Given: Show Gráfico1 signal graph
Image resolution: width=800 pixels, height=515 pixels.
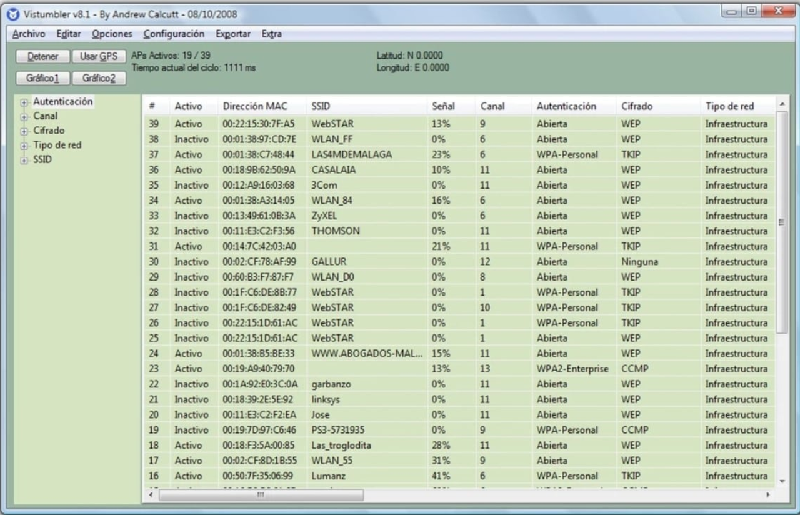Looking at the screenshot, I should 43,78.
